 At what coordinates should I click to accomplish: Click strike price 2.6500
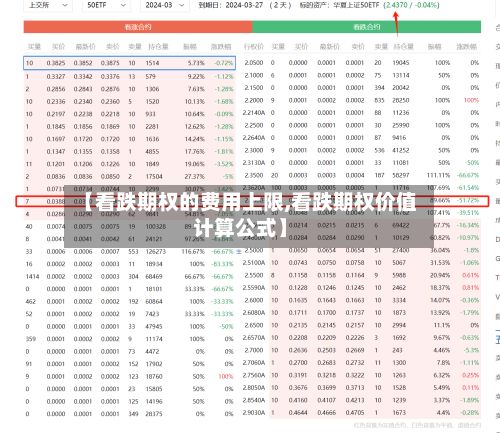[254, 325]
